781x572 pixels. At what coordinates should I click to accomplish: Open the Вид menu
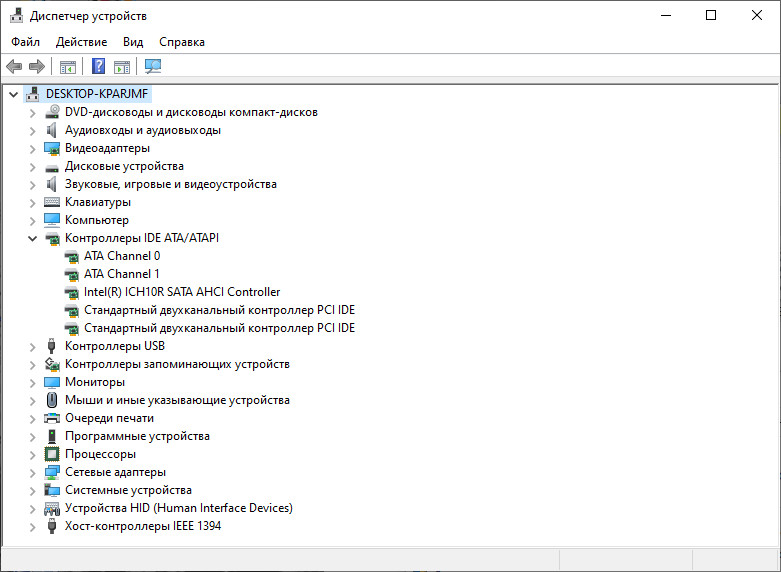133,42
